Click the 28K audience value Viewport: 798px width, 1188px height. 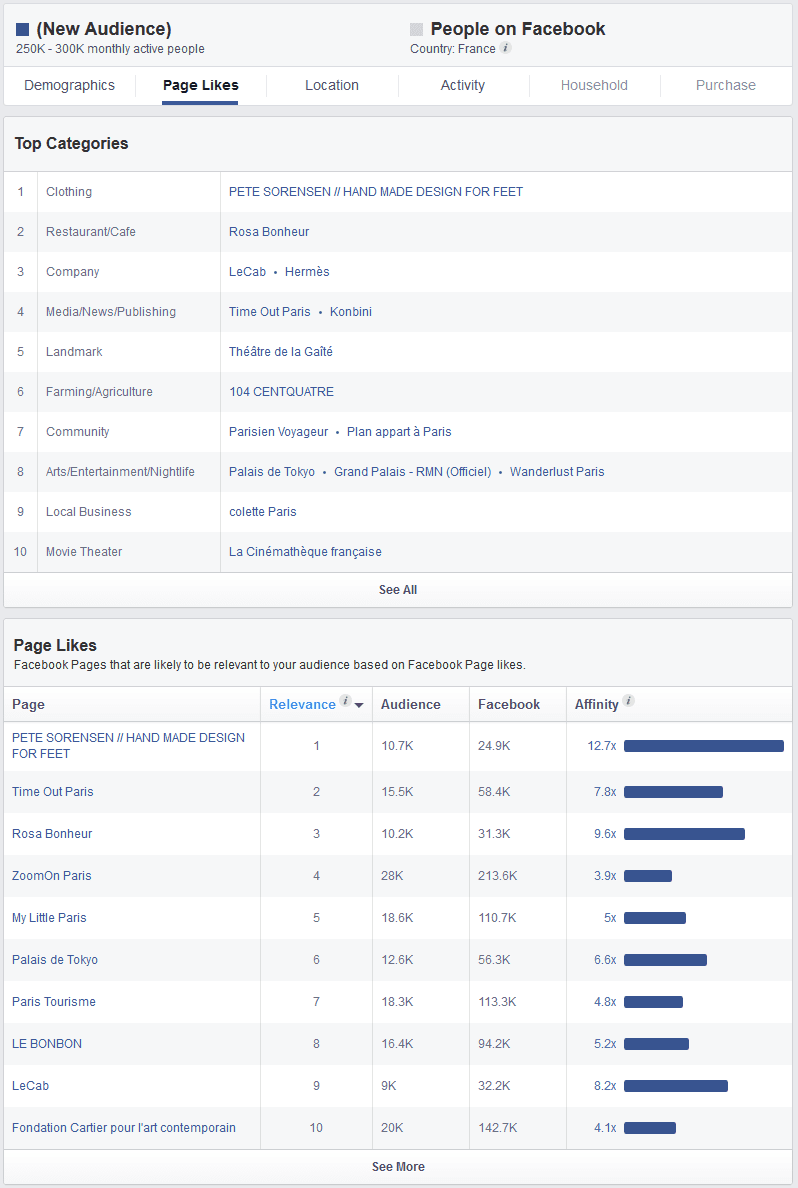392,876
